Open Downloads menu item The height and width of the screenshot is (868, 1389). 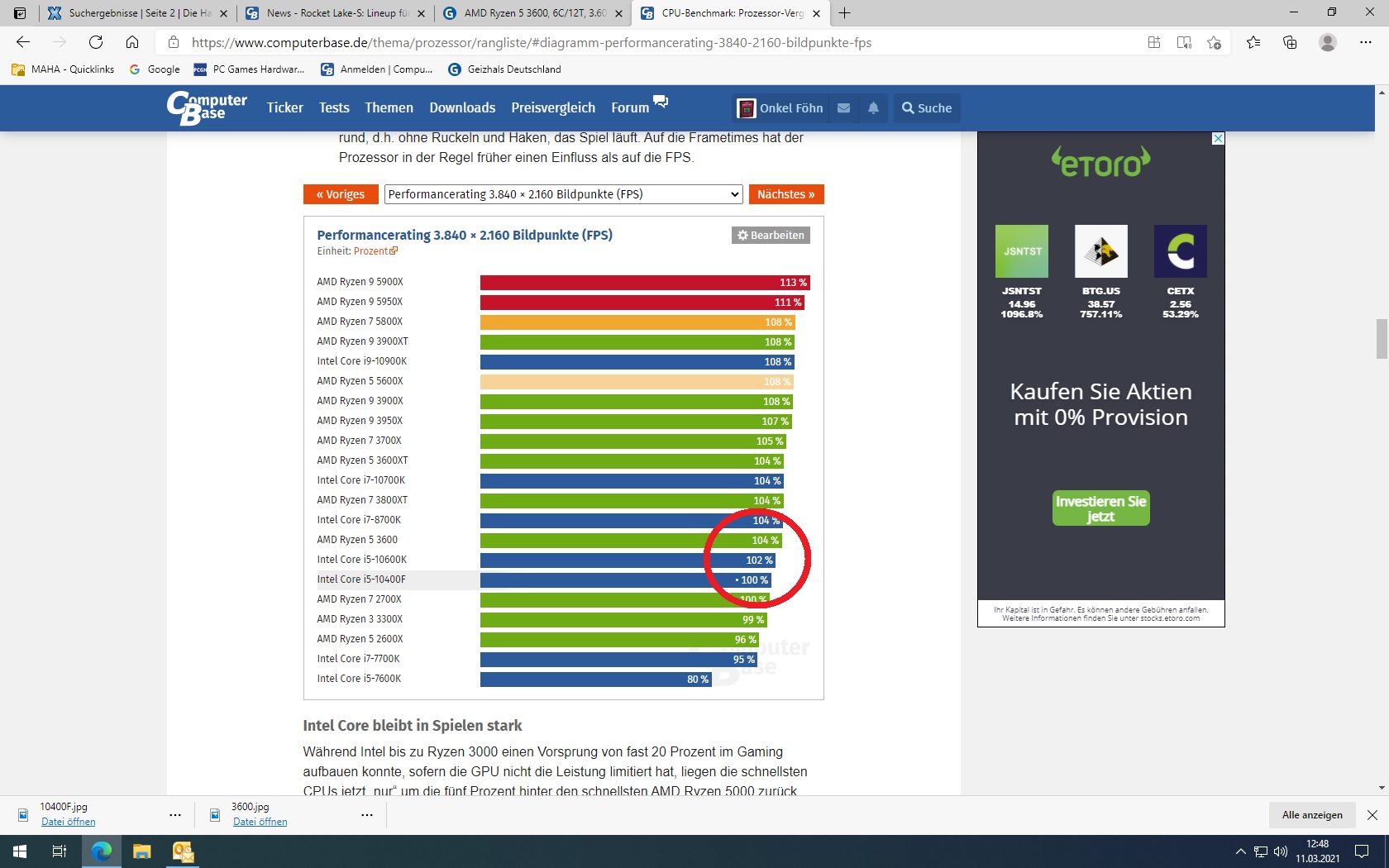point(462,108)
